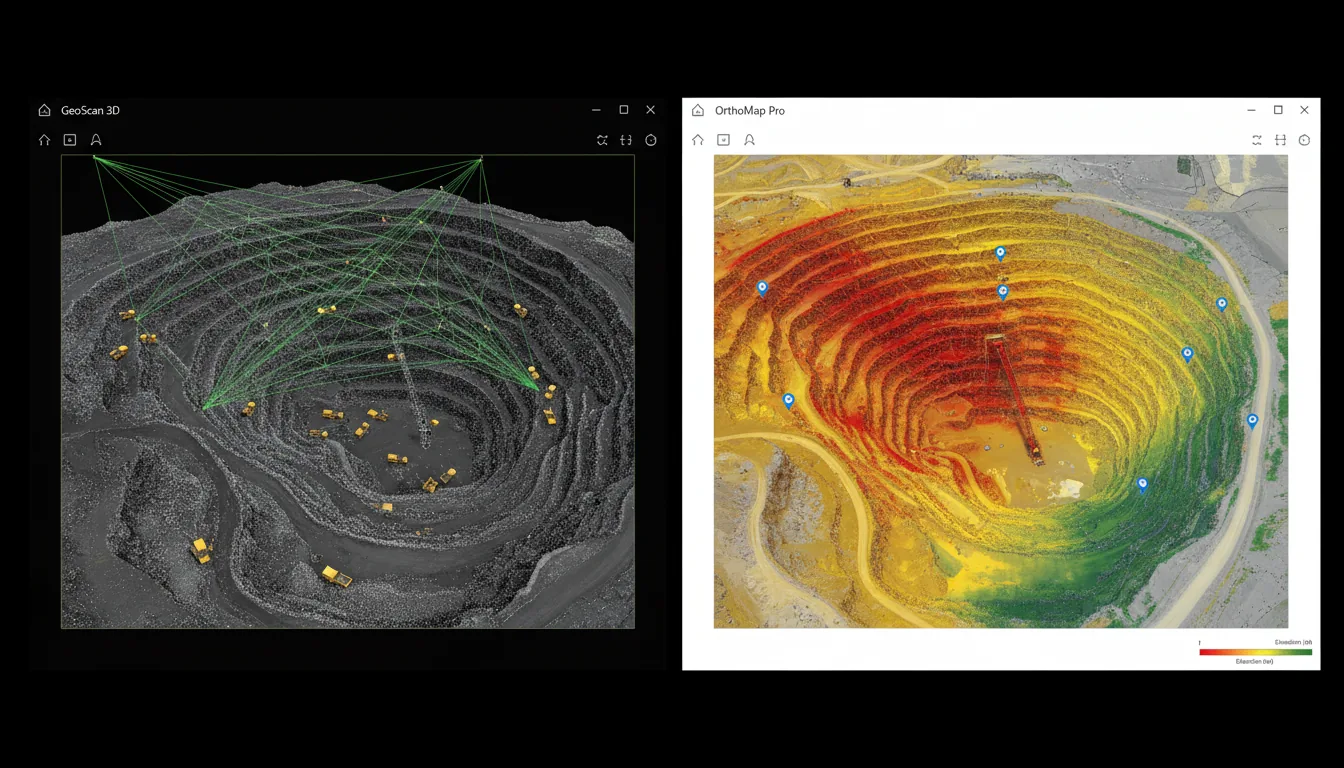Screen dimensions: 1344x768
Task: Click the sync icon in GeoScan 3D toolbar
Action: [x=602, y=140]
